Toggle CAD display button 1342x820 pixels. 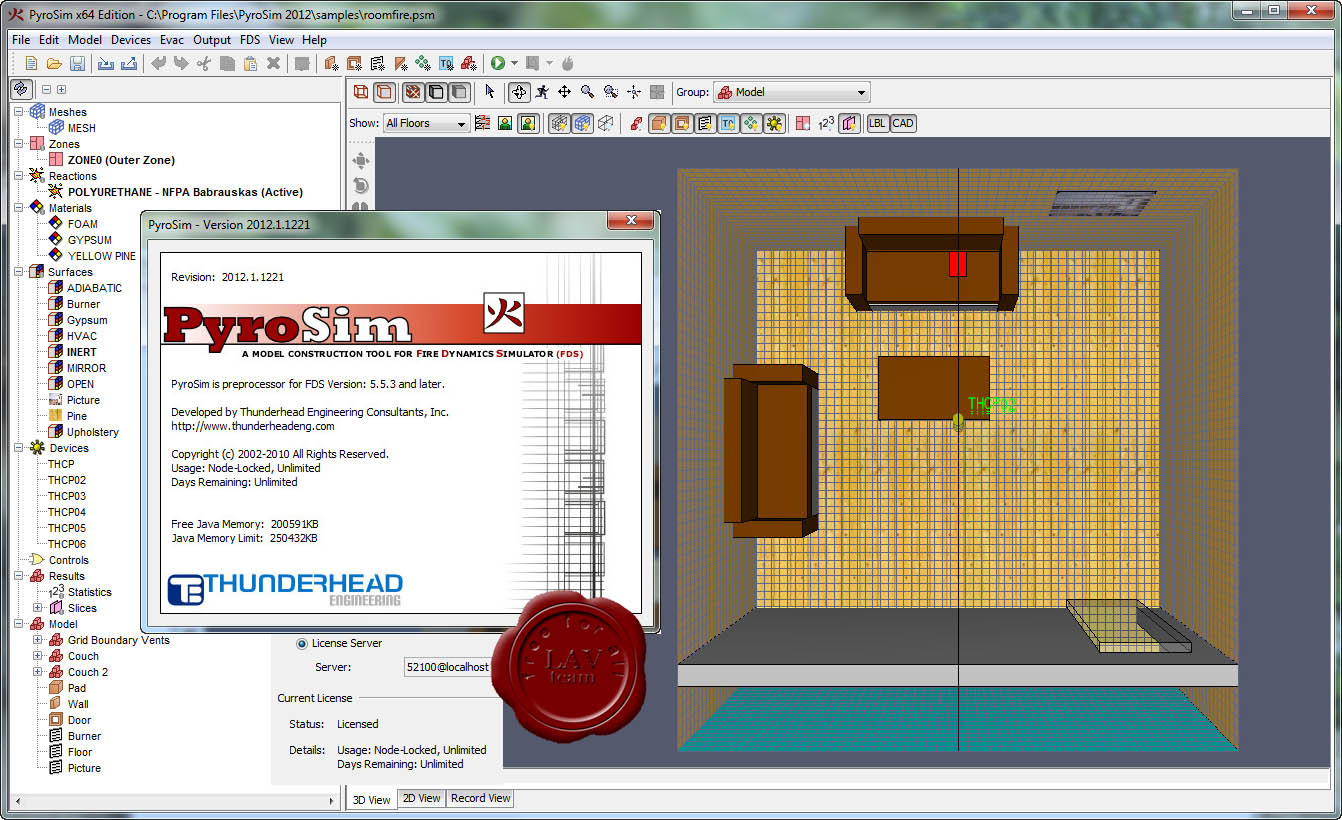902,123
